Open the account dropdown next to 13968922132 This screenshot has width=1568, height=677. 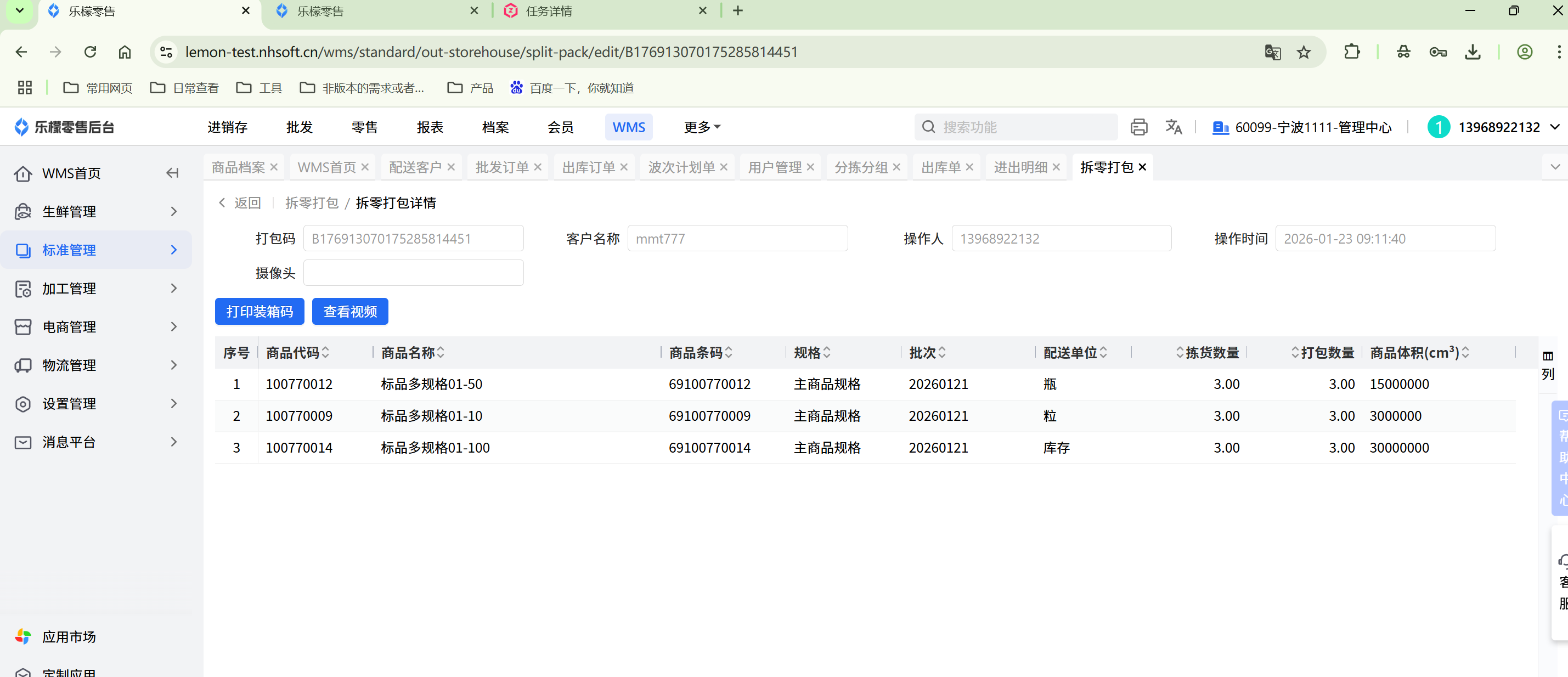point(1555,127)
